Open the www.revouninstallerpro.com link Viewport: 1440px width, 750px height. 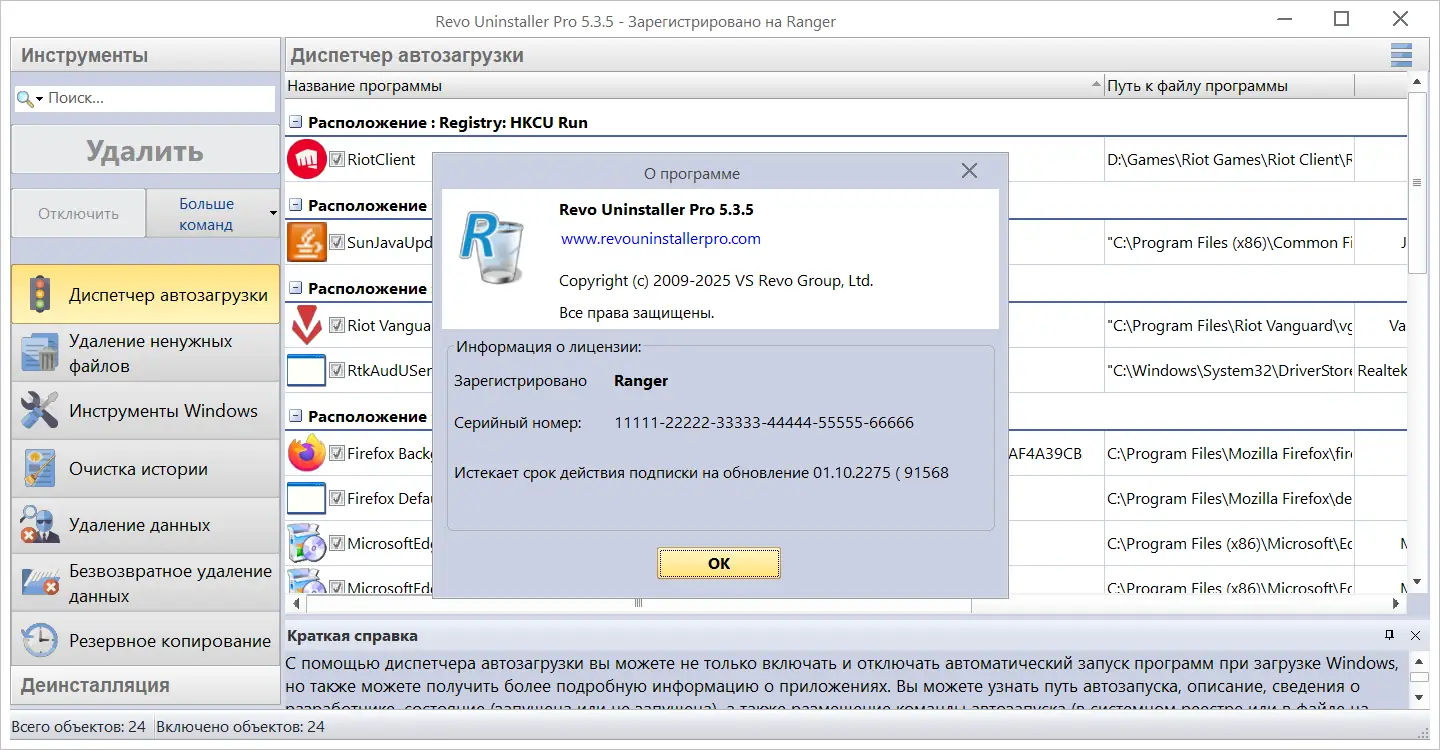(661, 239)
